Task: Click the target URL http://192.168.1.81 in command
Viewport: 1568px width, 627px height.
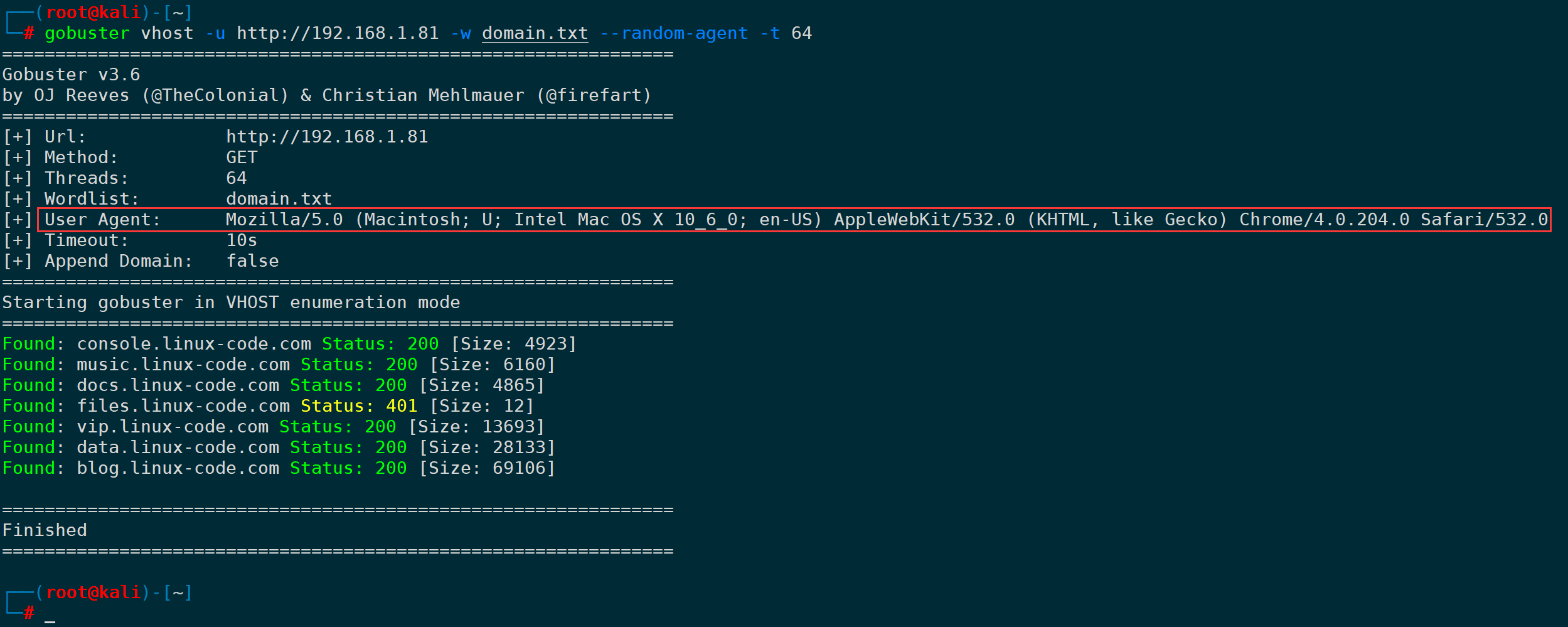Action: [338, 33]
